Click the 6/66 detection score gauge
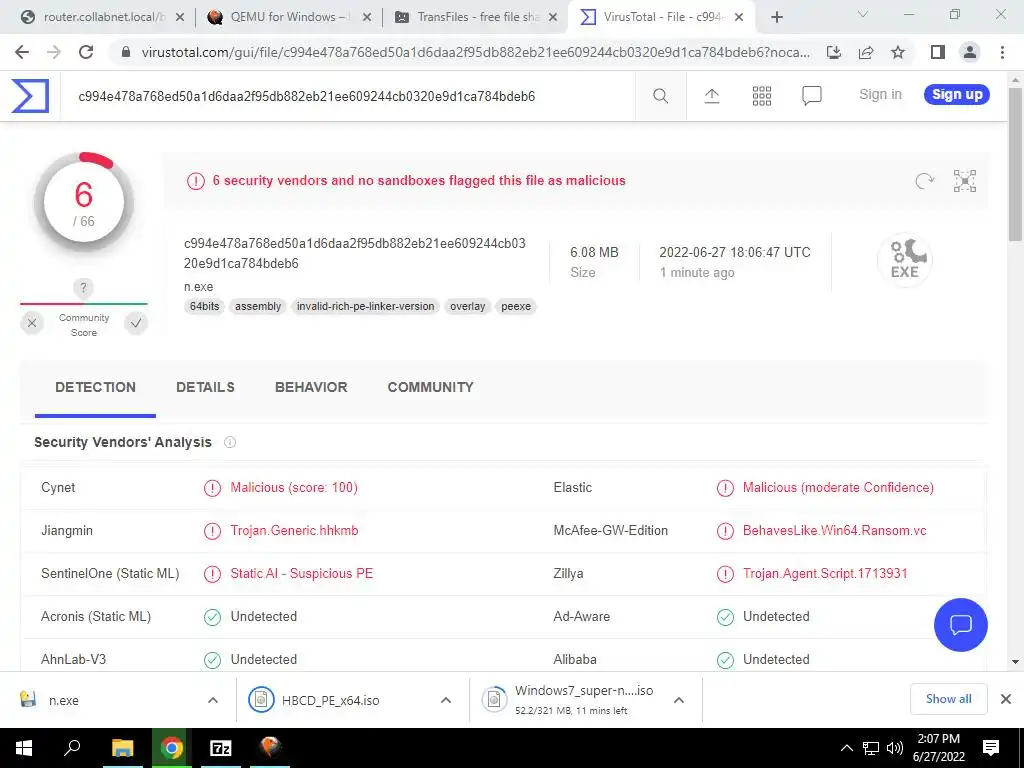 tap(84, 202)
